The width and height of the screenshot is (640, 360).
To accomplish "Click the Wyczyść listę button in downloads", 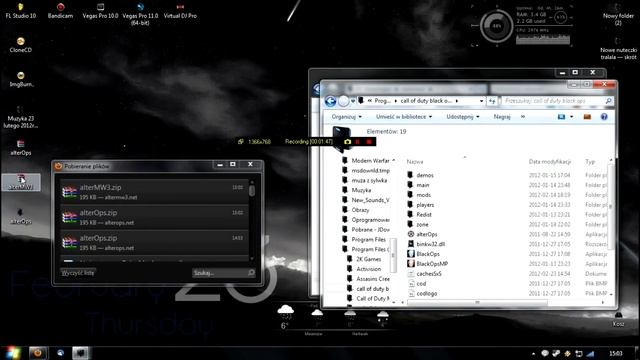I will (x=78, y=273).
